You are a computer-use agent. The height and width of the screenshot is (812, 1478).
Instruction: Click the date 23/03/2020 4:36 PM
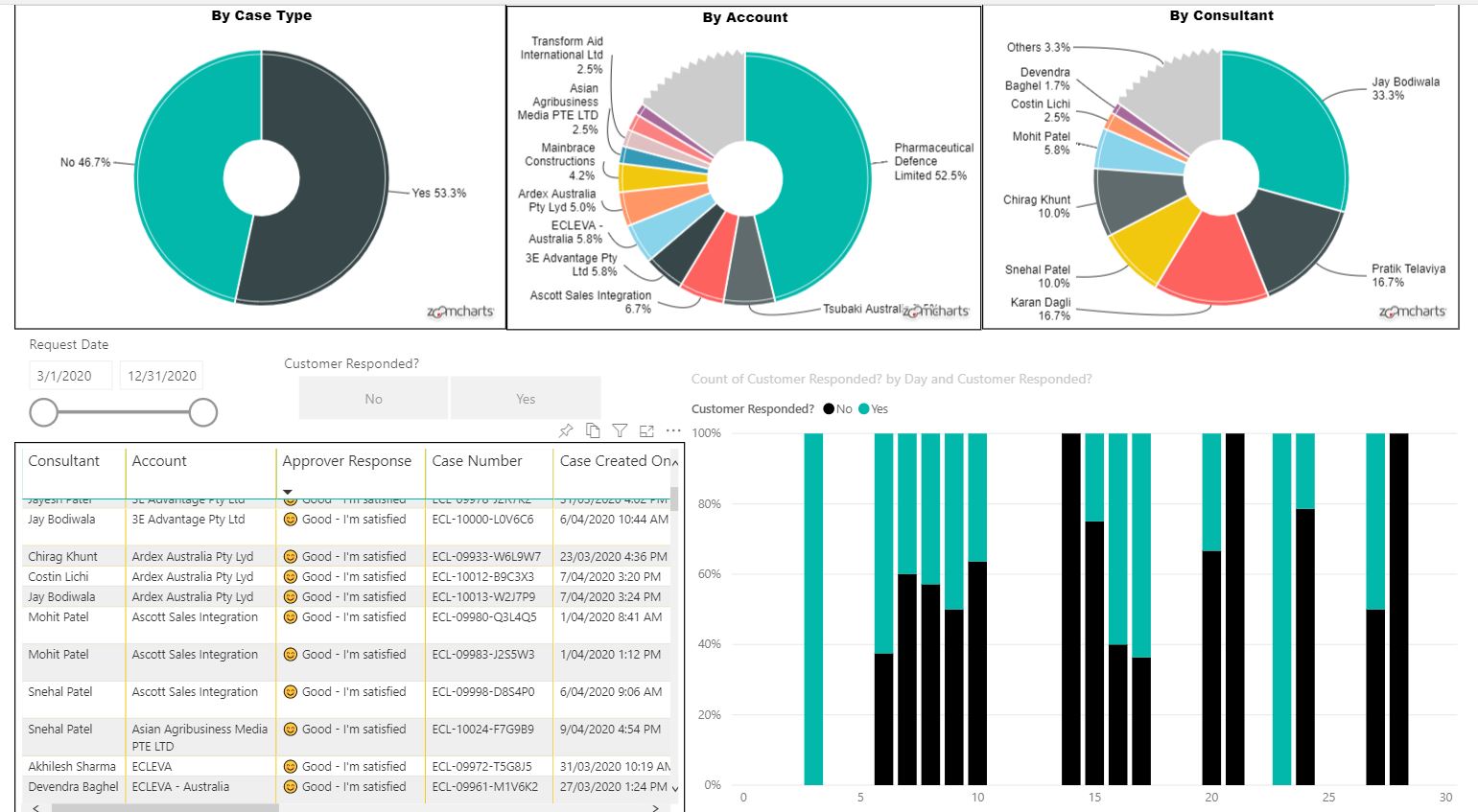(x=614, y=556)
